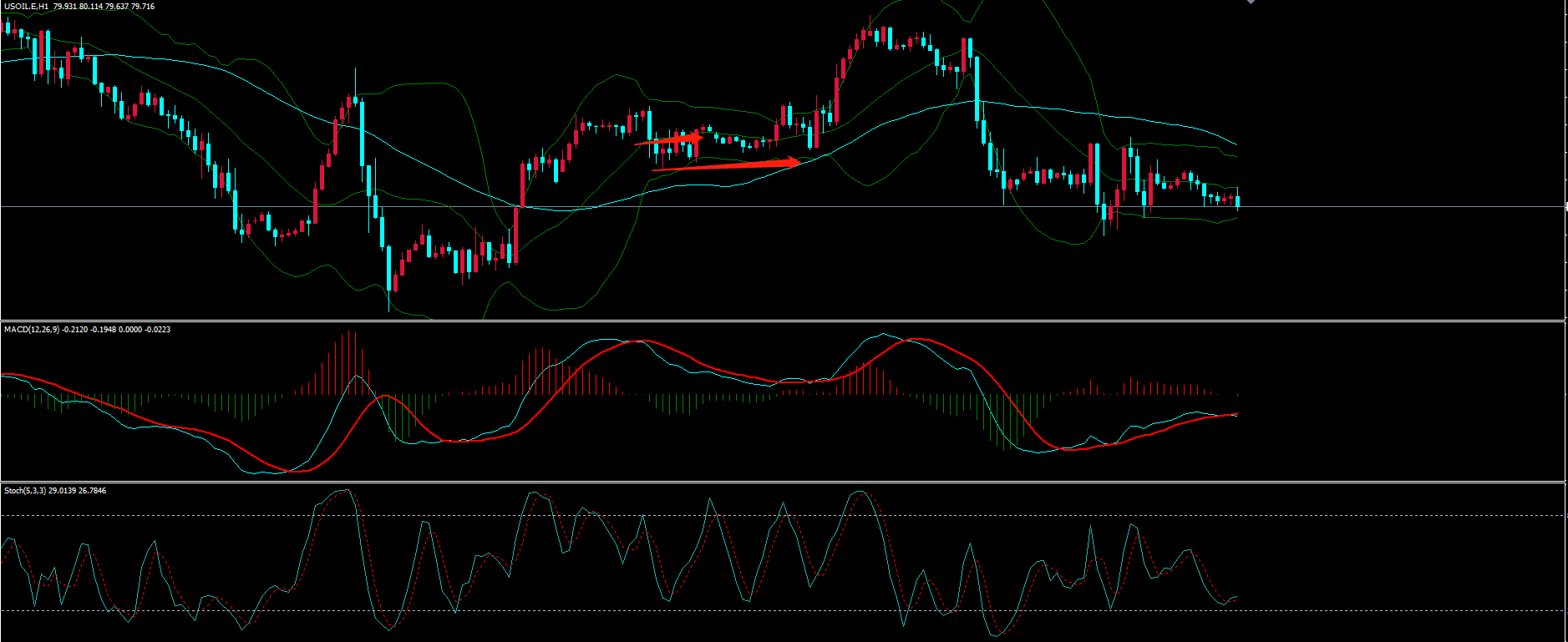Click the Stoch(5,3,3) indicator label

click(x=25, y=491)
